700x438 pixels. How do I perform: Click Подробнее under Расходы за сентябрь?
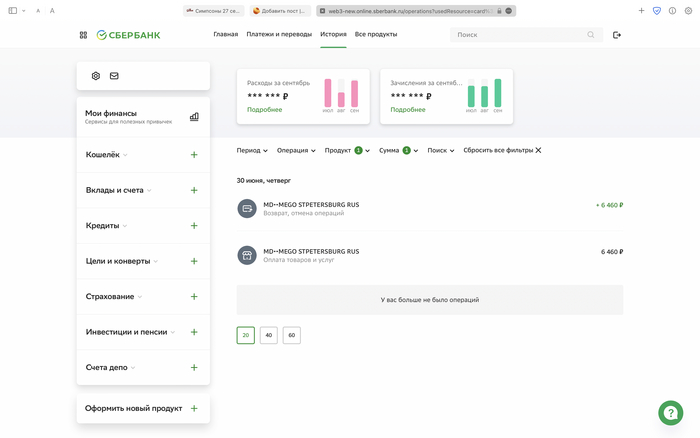[x=265, y=110]
